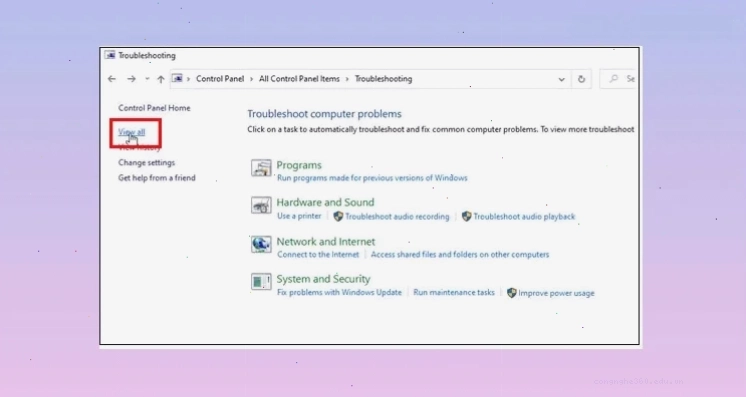Open System and Security heading
Image resolution: width=746 pixels, height=398 pixels.
[x=324, y=279]
